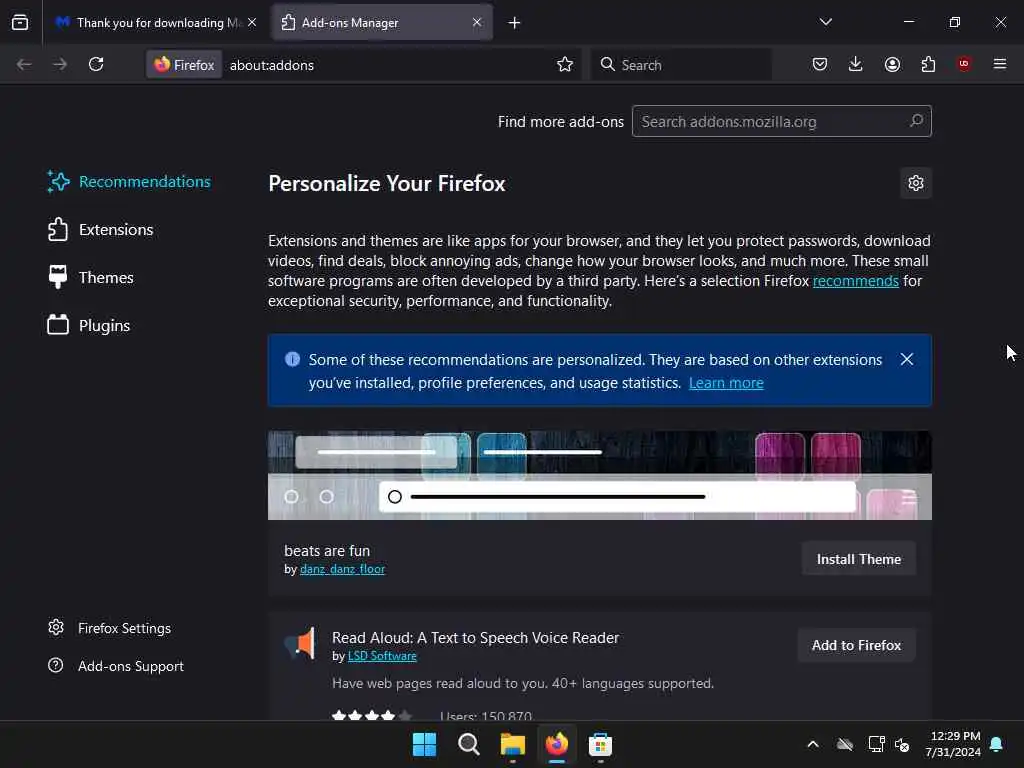Open Firefox View button in tab strip
Image resolution: width=1024 pixels, height=768 pixels.
coord(20,22)
